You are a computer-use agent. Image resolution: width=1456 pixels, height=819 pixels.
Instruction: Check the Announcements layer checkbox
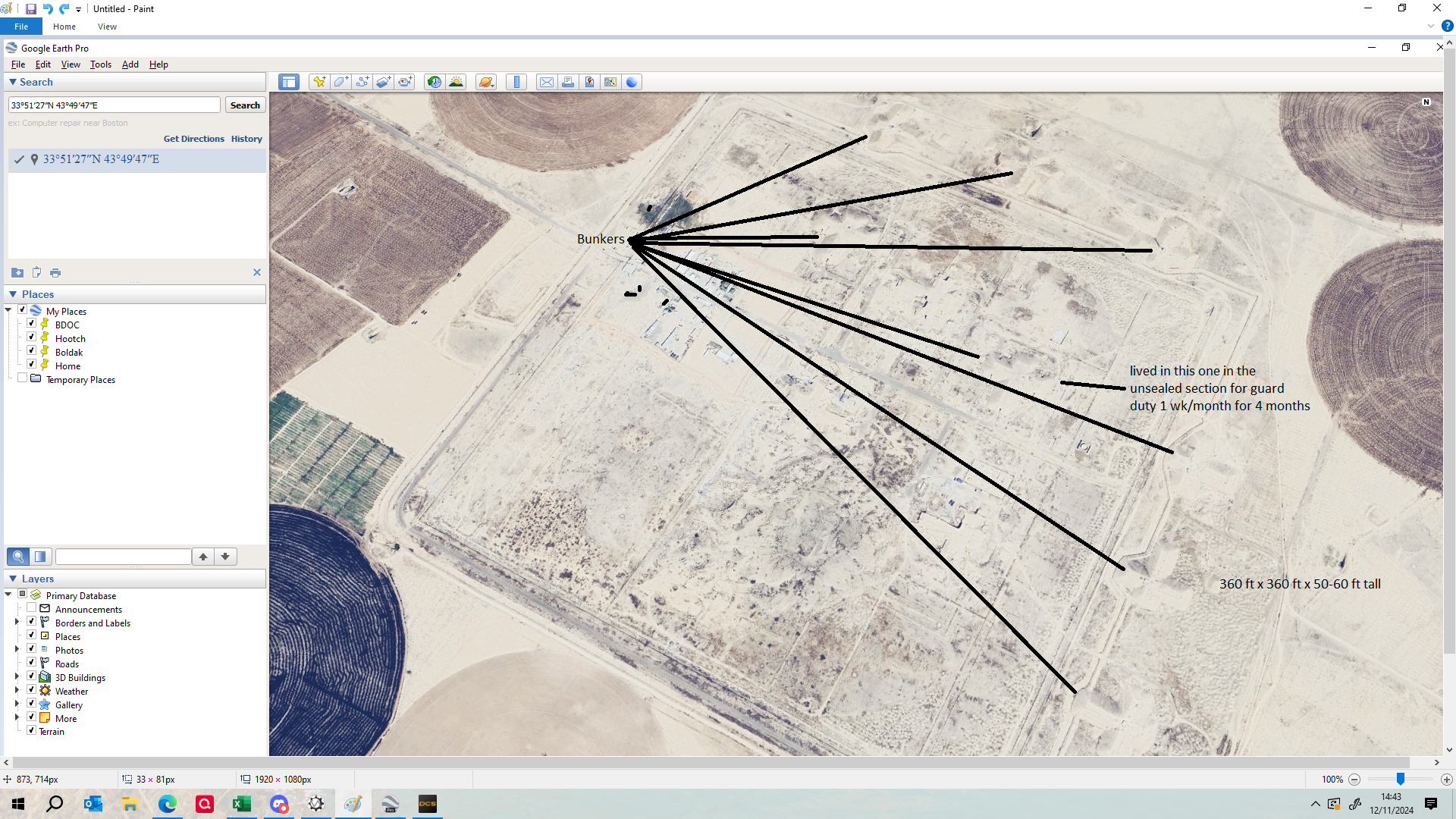[x=32, y=608]
